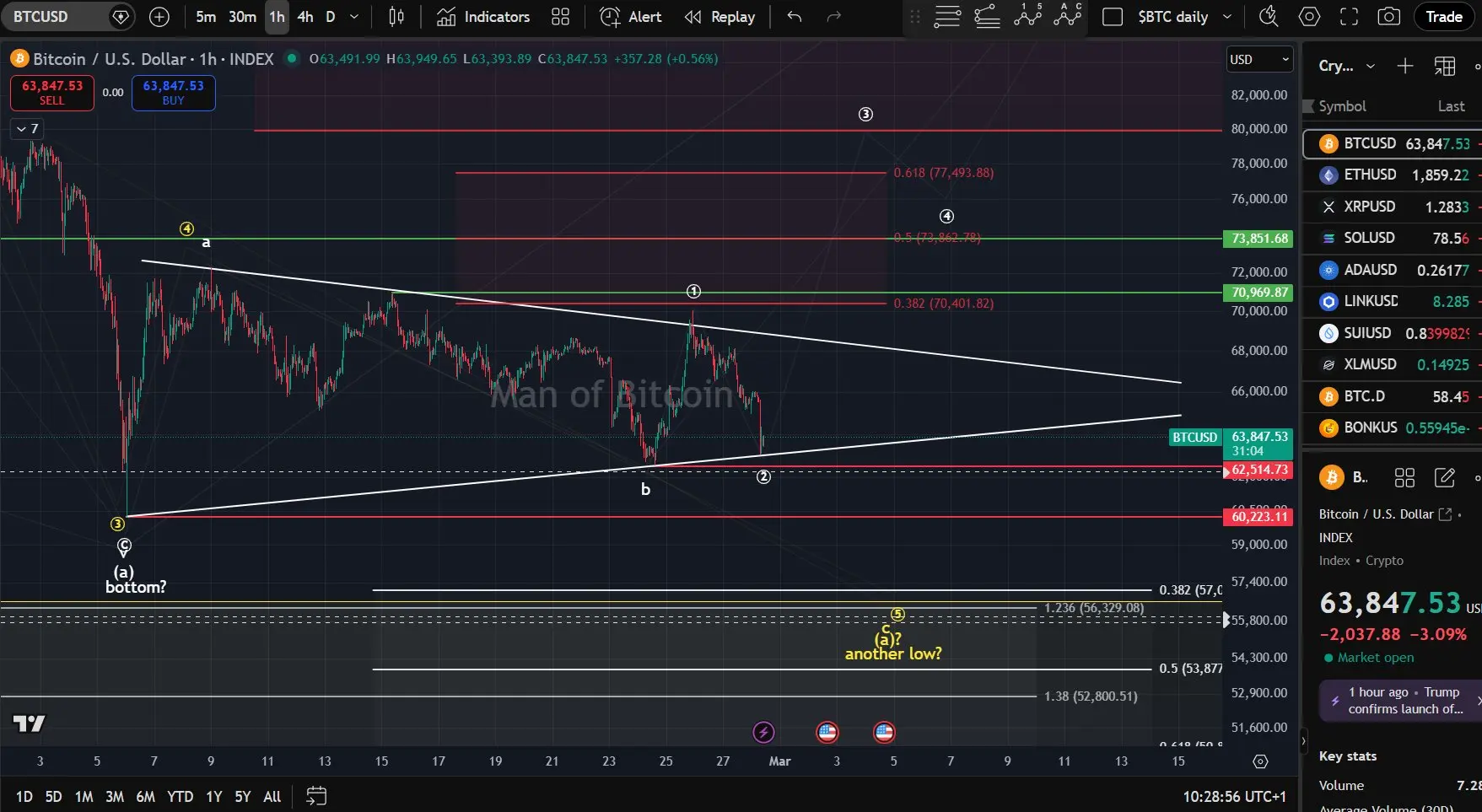Enter fullscreen mode
Image resolution: width=1482 pixels, height=812 pixels.
1350,17
